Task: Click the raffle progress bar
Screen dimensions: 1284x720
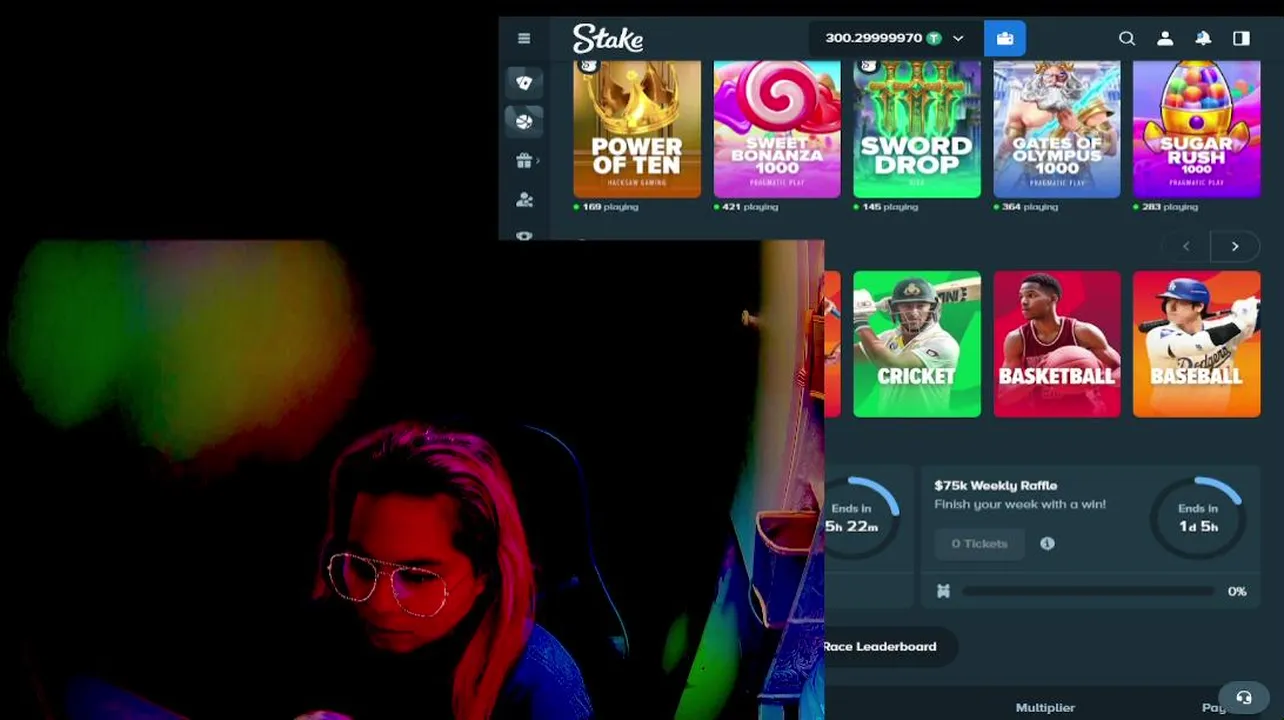Action: coord(1089,591)
